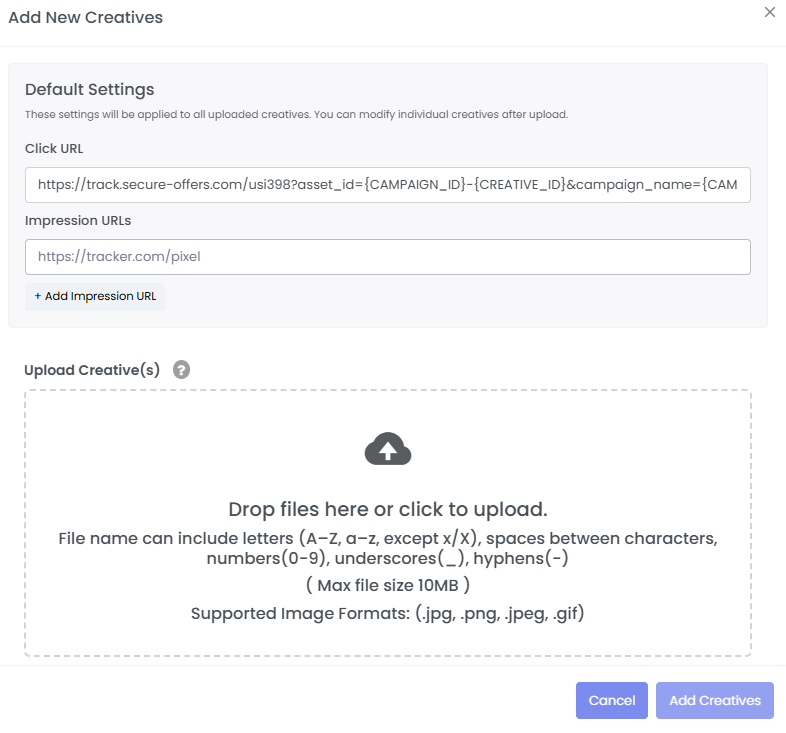
Task: Click the Default Settings heading
Action: point(90,90)
